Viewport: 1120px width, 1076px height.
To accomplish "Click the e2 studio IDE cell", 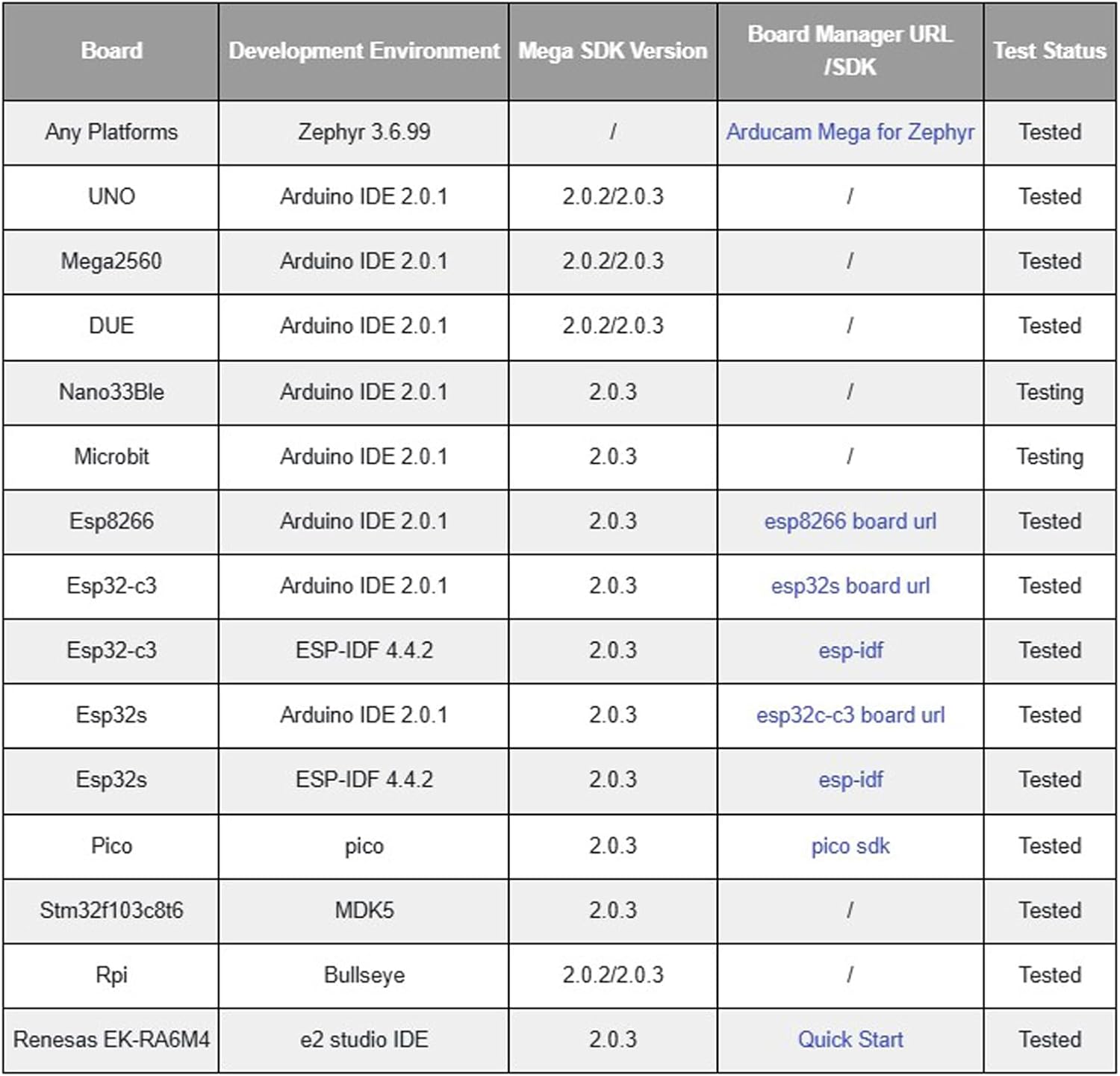I will coord(364,1039).
